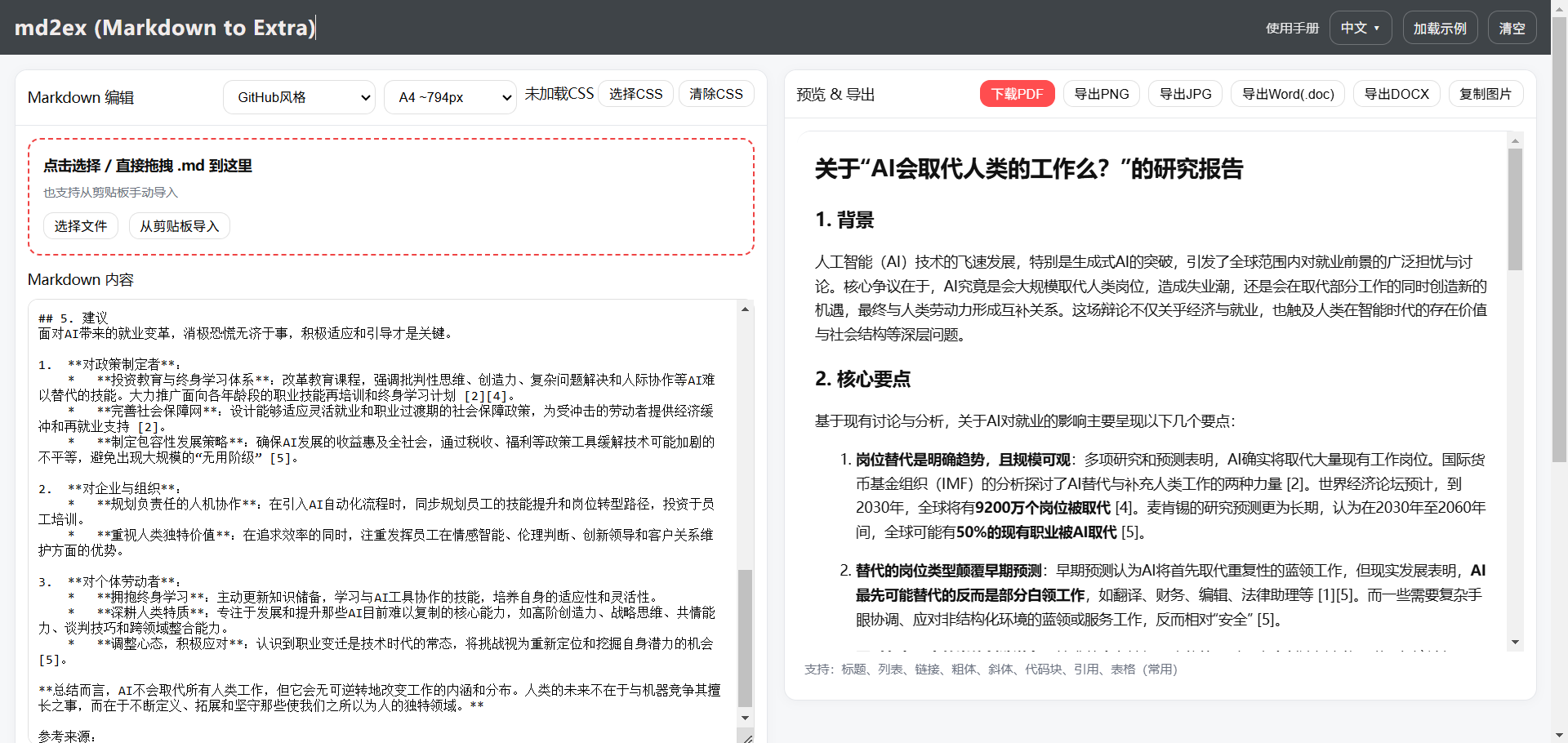Click the 导出DOCX button

[1396, 94]
